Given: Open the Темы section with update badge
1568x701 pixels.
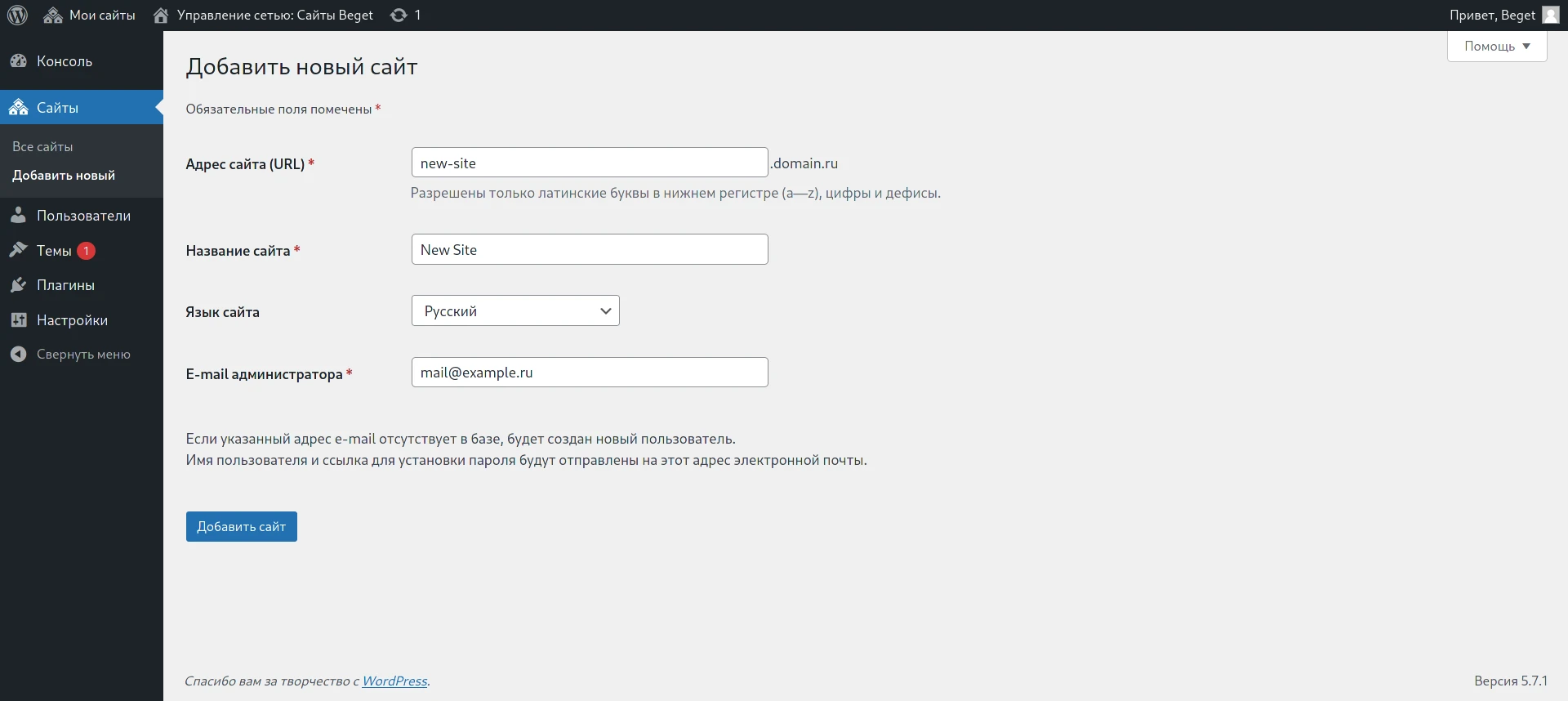Looking at the screenshot, I should pyautogui.click(x=54, y=251).
